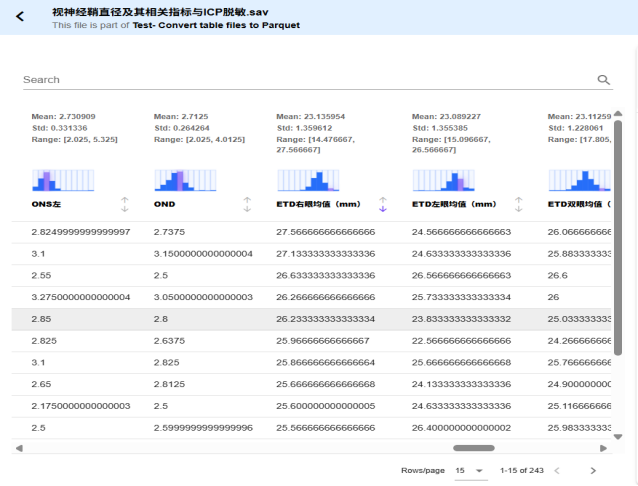Screen dimensions: 638x486
Task: Open ONS左 histogram thumbnail
Action: pyautogui.click(x=63, y=180)
